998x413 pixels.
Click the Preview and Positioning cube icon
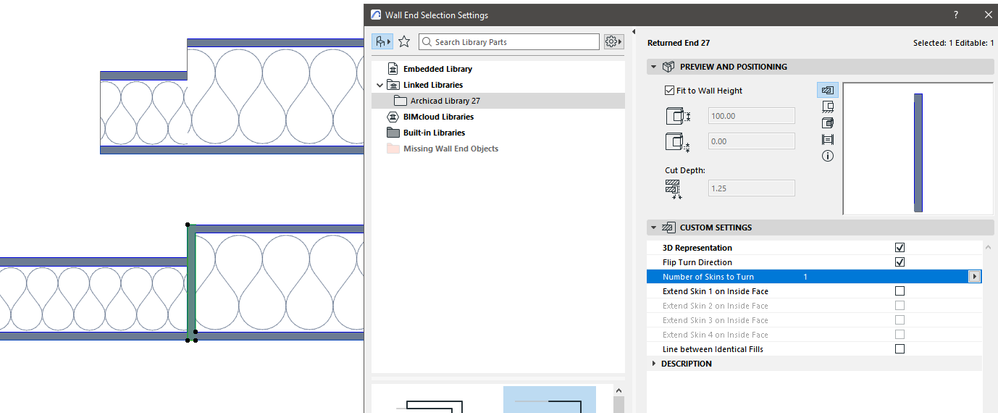point(668,66)
